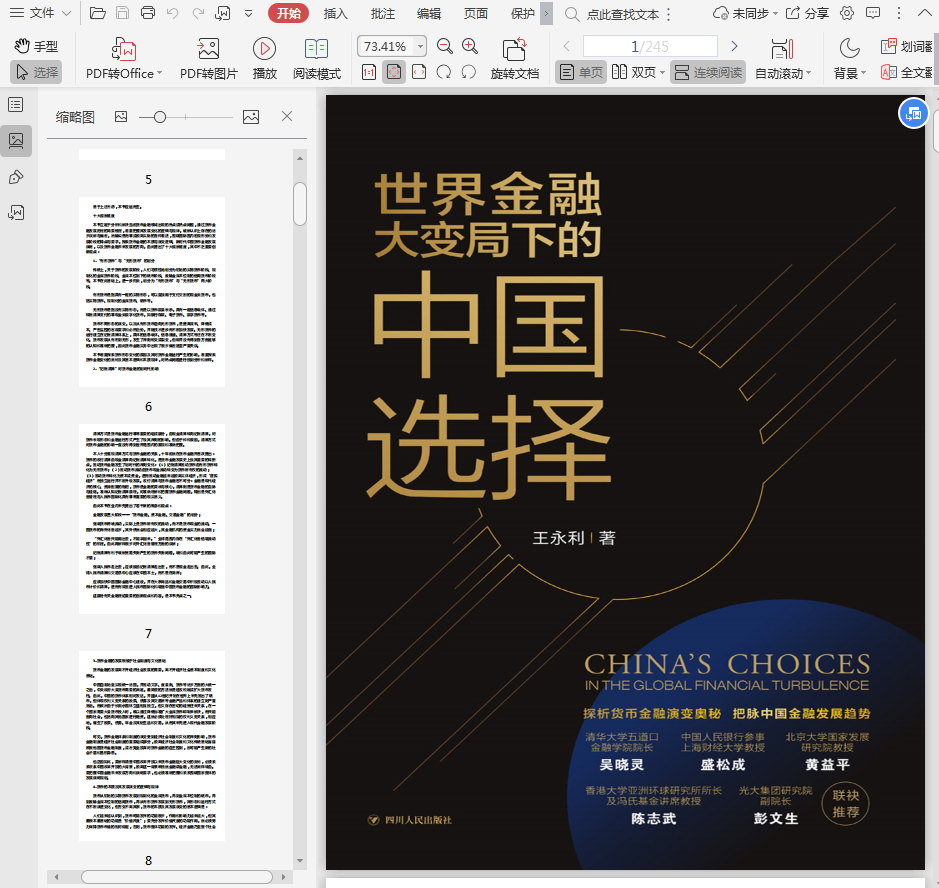This screenshot has width=939, height=888.
Task: Open the 未同步 cloud sync dropdown
Action: coord(745,13)
